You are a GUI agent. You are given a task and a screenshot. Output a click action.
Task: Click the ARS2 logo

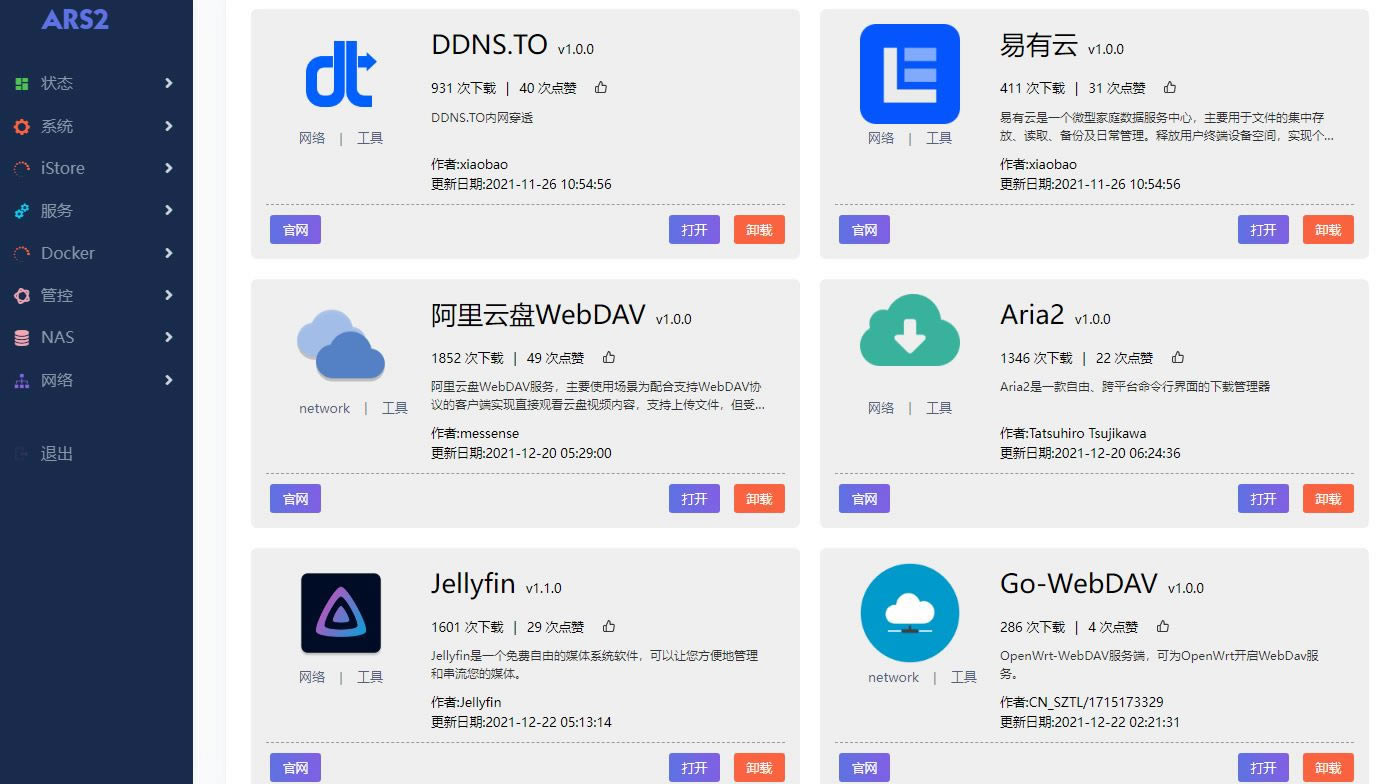75,18
